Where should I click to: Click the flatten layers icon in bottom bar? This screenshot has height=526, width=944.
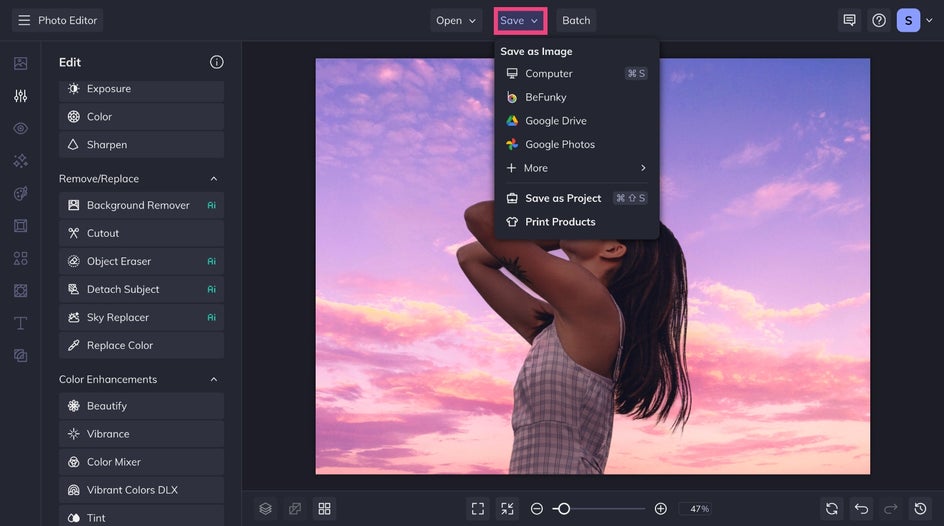295,509
